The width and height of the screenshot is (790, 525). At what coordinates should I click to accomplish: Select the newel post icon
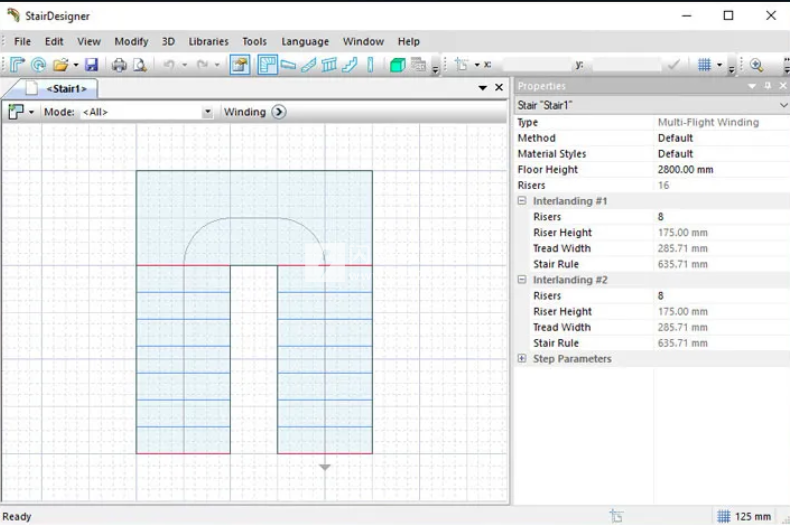click(370, 64)
